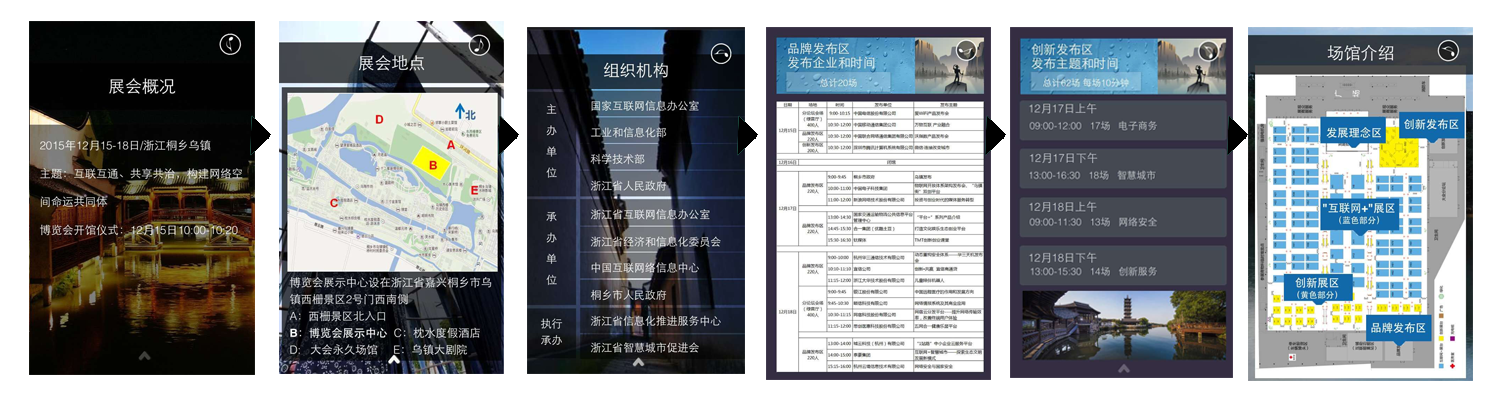Select 国家互联网信息办公室 in organizer list

pos(645,105)
